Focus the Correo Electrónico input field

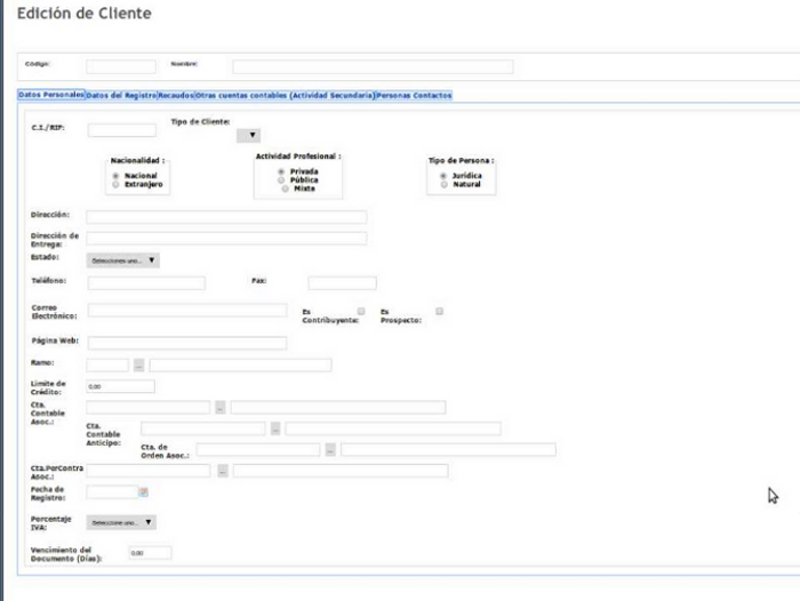tap(187, 311)
